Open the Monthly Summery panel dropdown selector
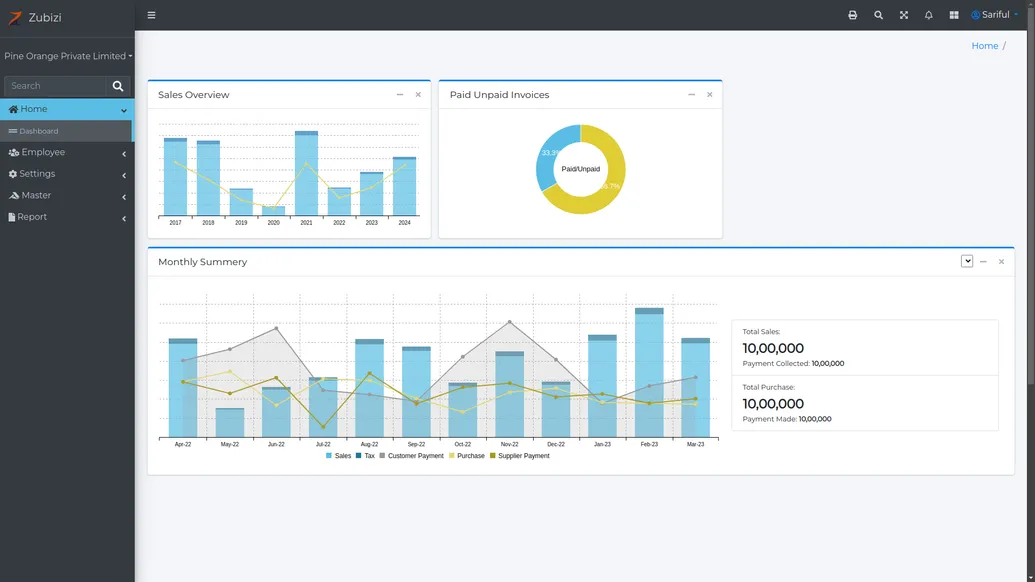This screenshot has height=582, width=1035. [966, 260]
